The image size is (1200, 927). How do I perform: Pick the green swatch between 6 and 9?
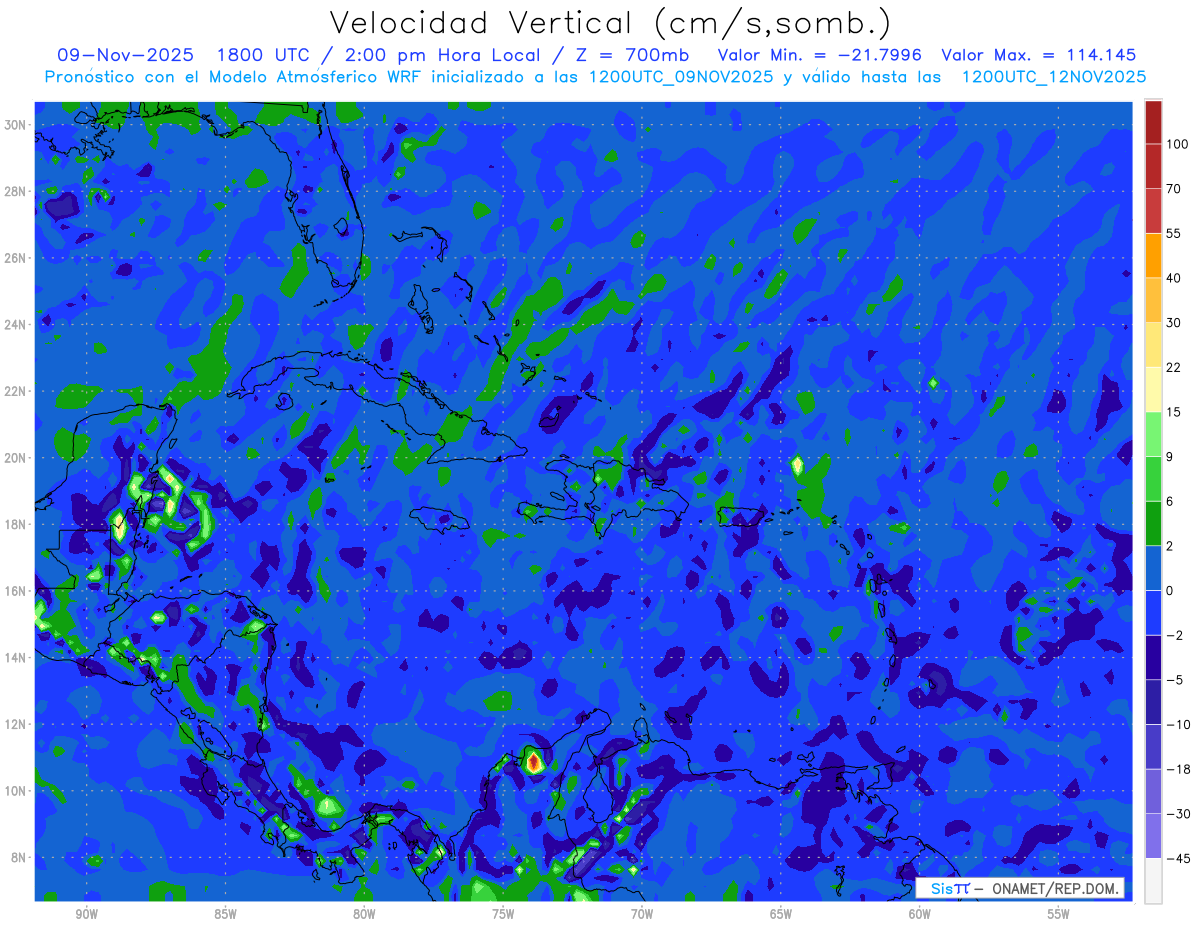[x=1153, y=478]
